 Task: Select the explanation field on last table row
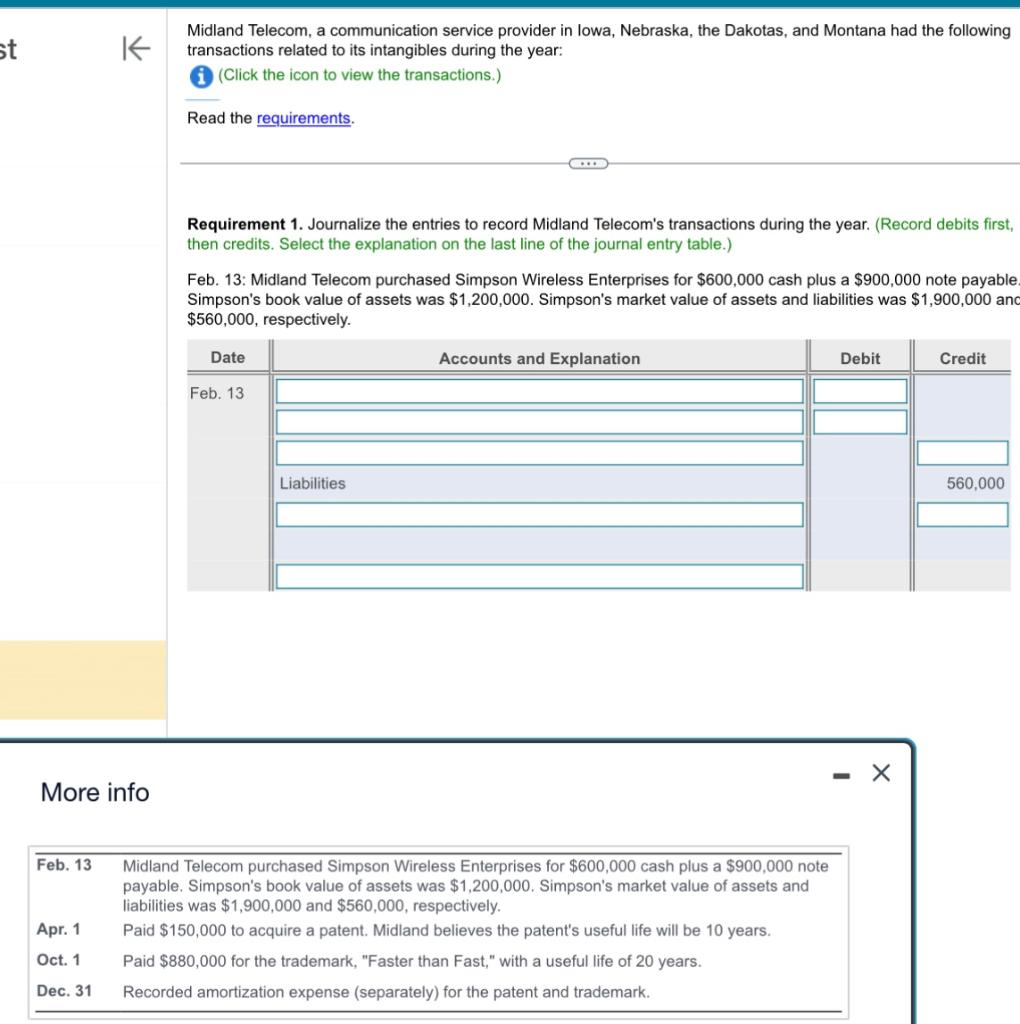tap(539, 576)
